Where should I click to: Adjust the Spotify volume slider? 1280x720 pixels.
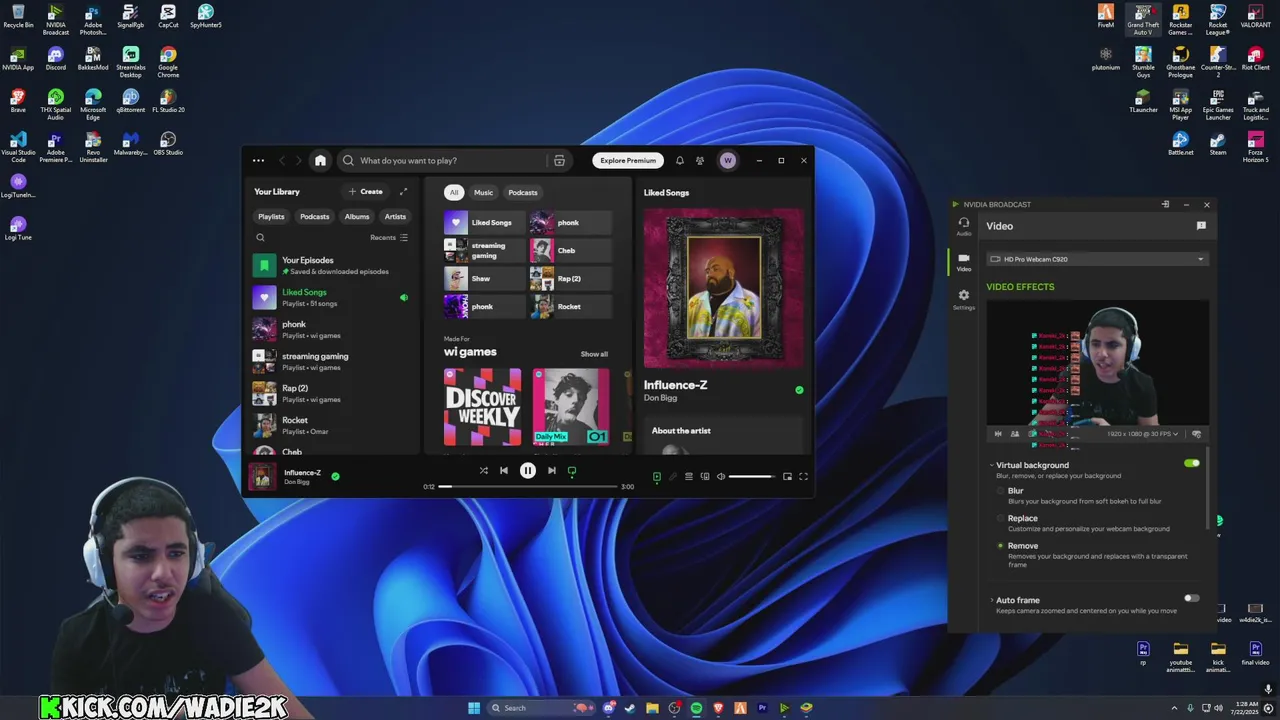[x=751, y=477]
